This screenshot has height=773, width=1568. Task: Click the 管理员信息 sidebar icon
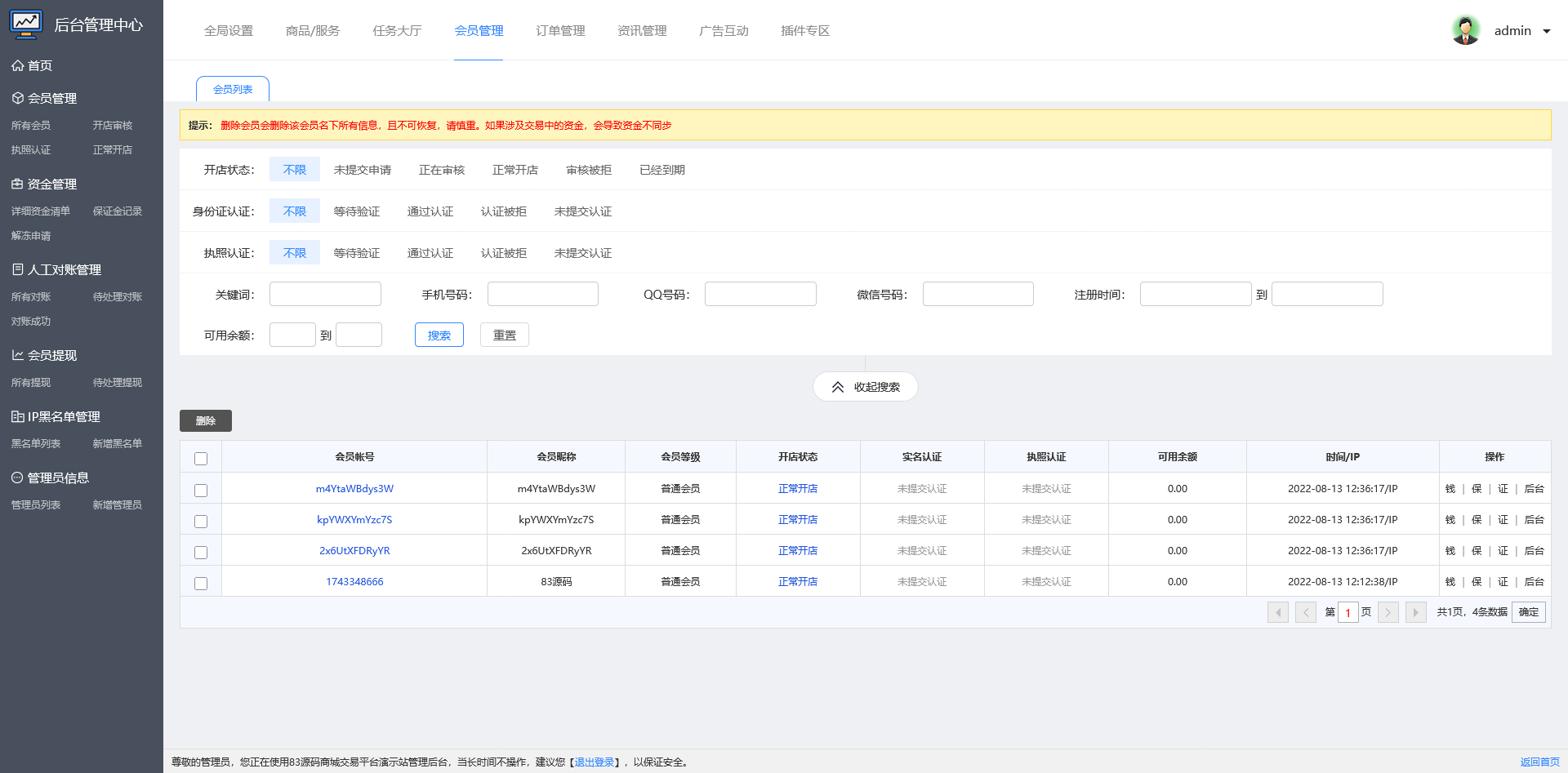[17, 478]
